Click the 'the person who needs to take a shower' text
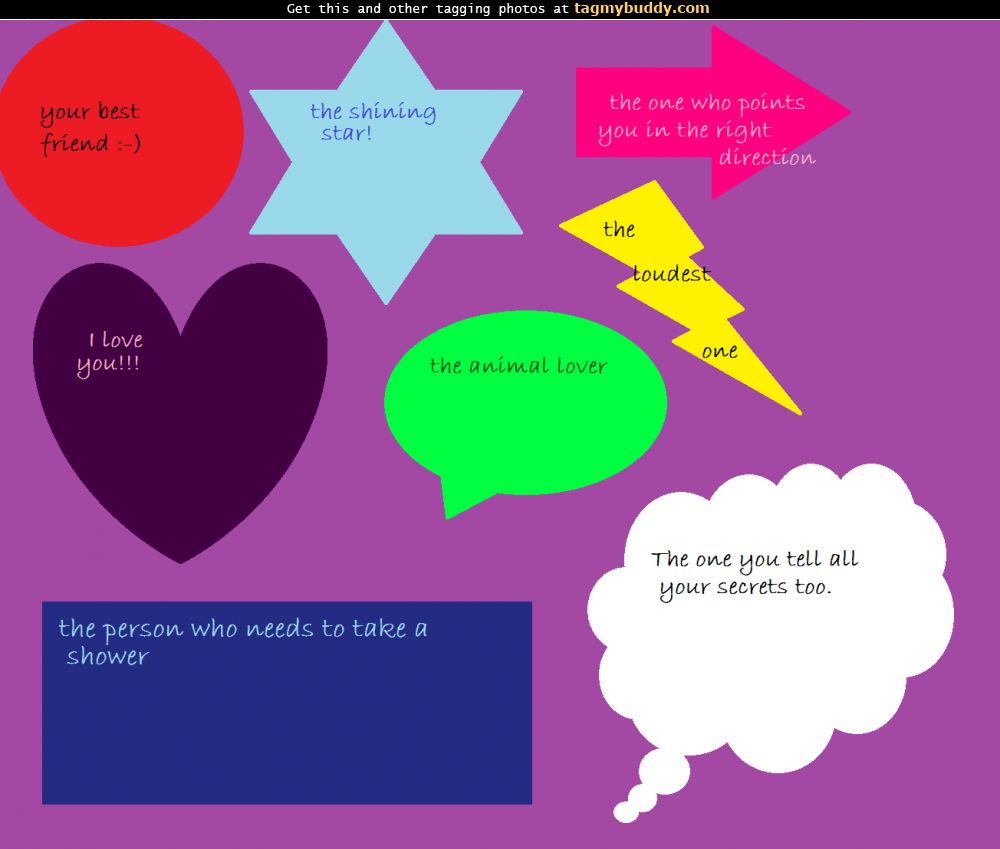1000x849 pixels. coord(243,642)
